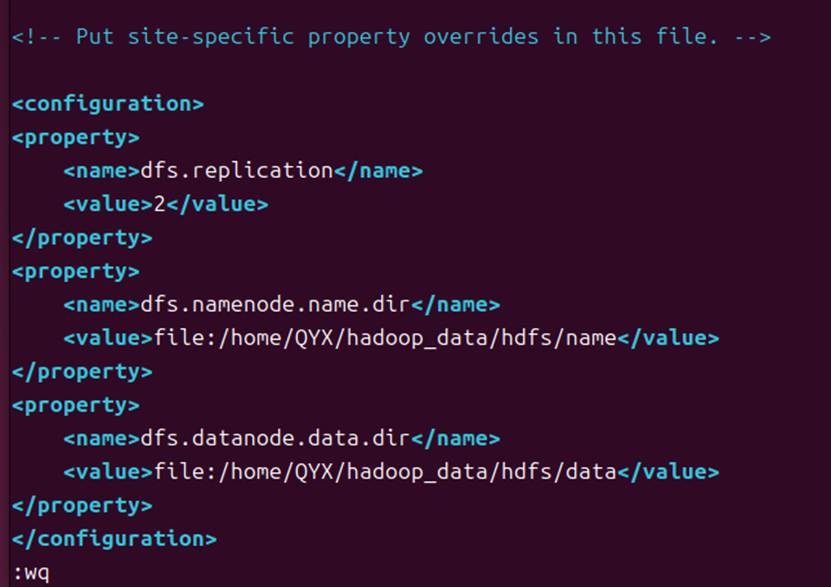Click closing value tag after hdfs/data path

pos(668,472)
